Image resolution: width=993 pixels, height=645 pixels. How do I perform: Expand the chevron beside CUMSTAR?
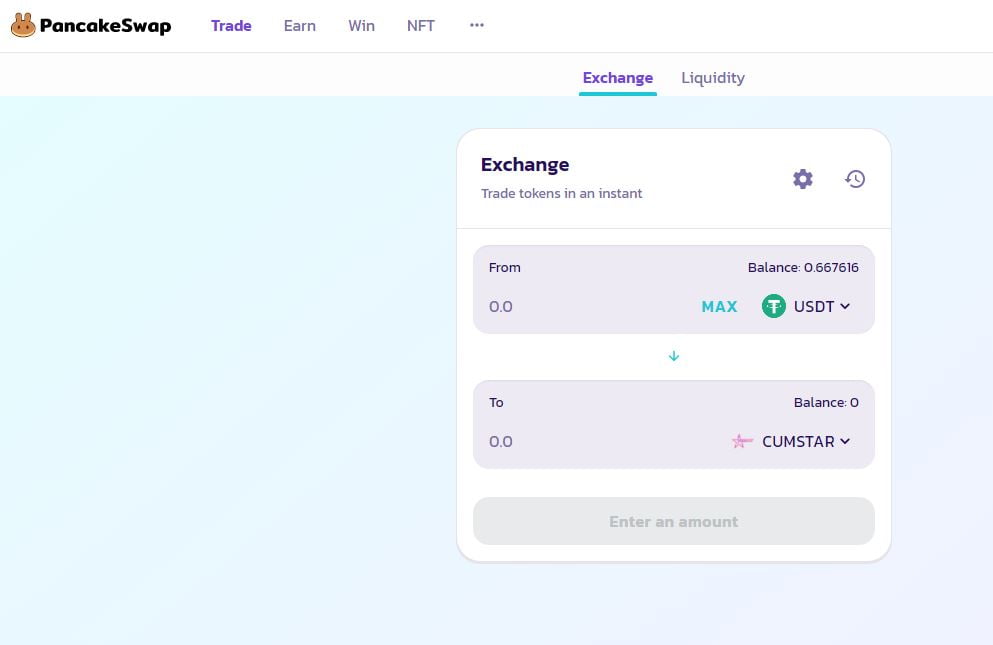(845, 442)
